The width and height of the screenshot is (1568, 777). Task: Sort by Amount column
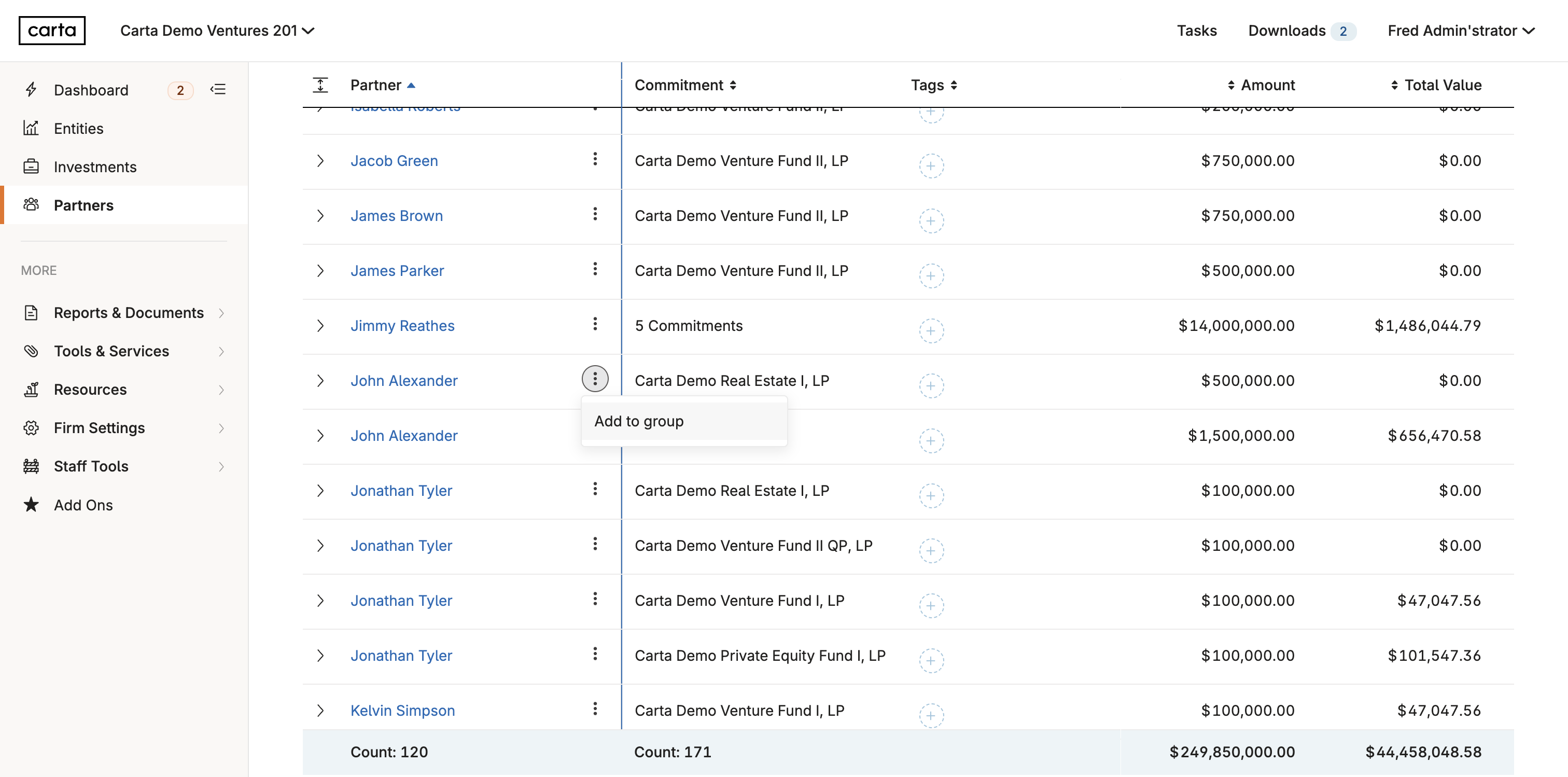point(1261,85)
